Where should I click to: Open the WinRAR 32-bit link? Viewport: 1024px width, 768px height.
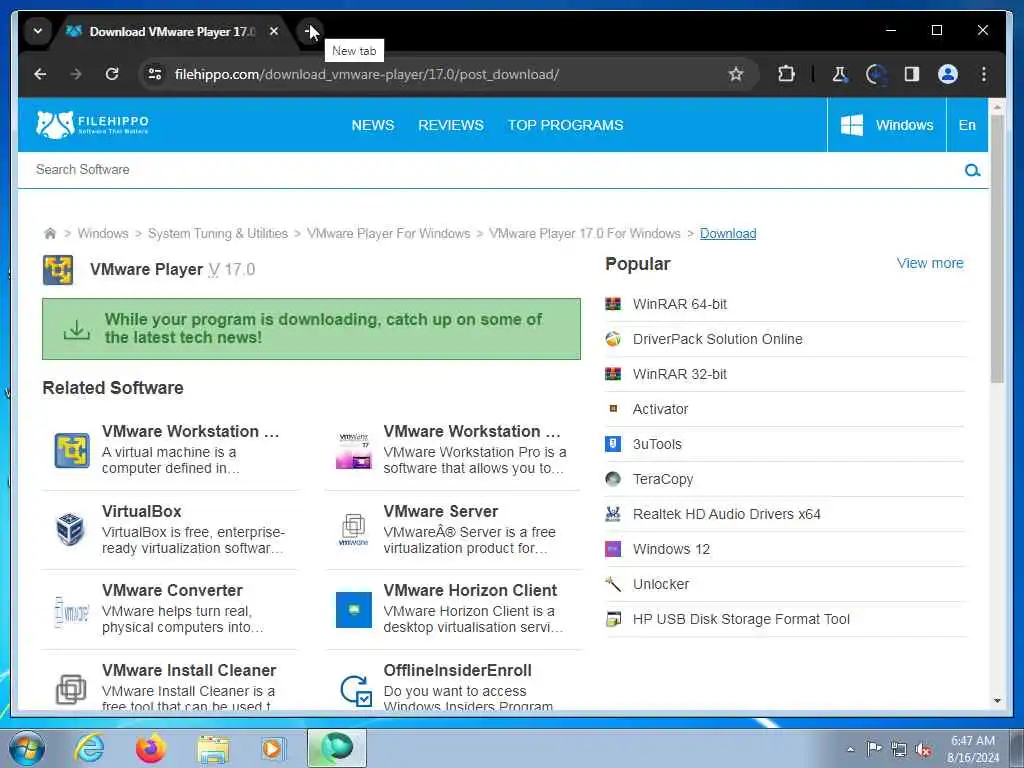point(679,374)
